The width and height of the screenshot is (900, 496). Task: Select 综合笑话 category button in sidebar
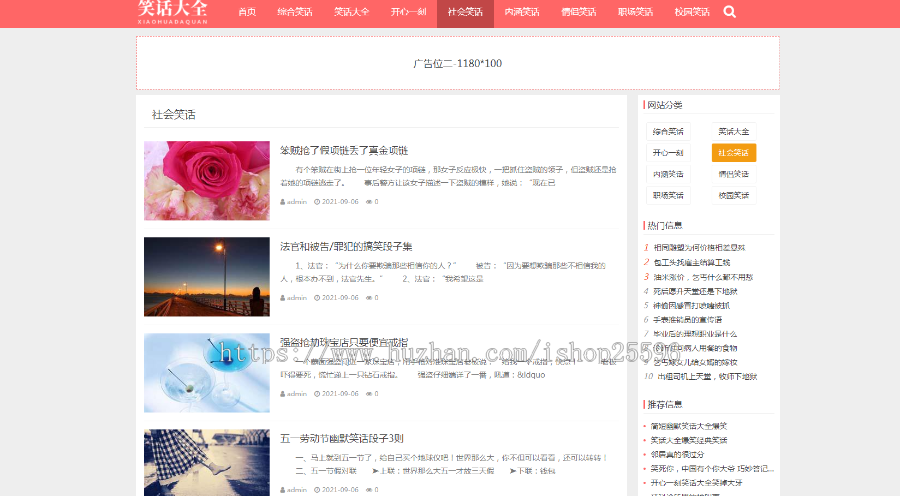click(x=668, y=131)
